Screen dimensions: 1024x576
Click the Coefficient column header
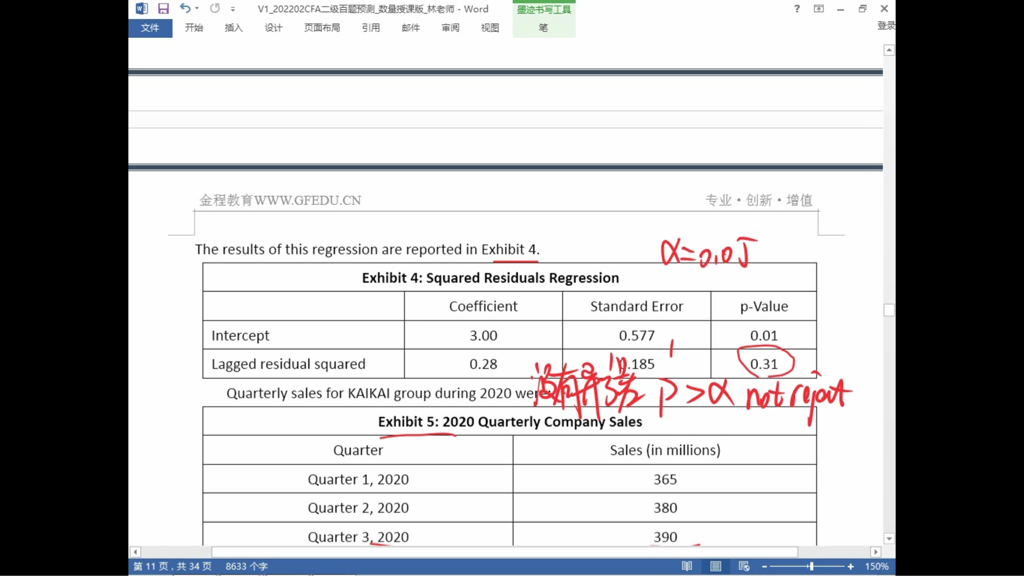483,306
